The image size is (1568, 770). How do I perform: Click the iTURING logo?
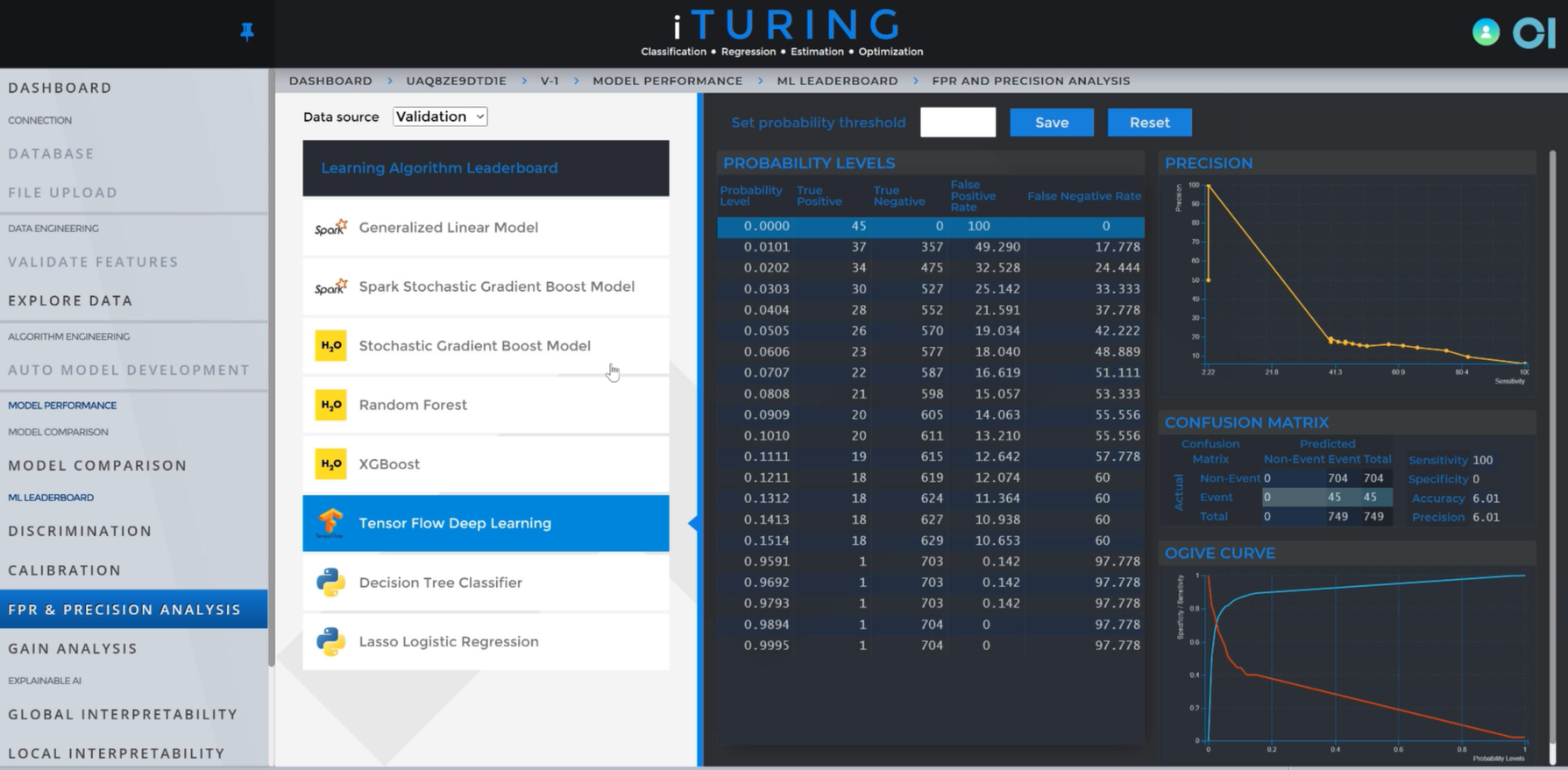(782, 32)
